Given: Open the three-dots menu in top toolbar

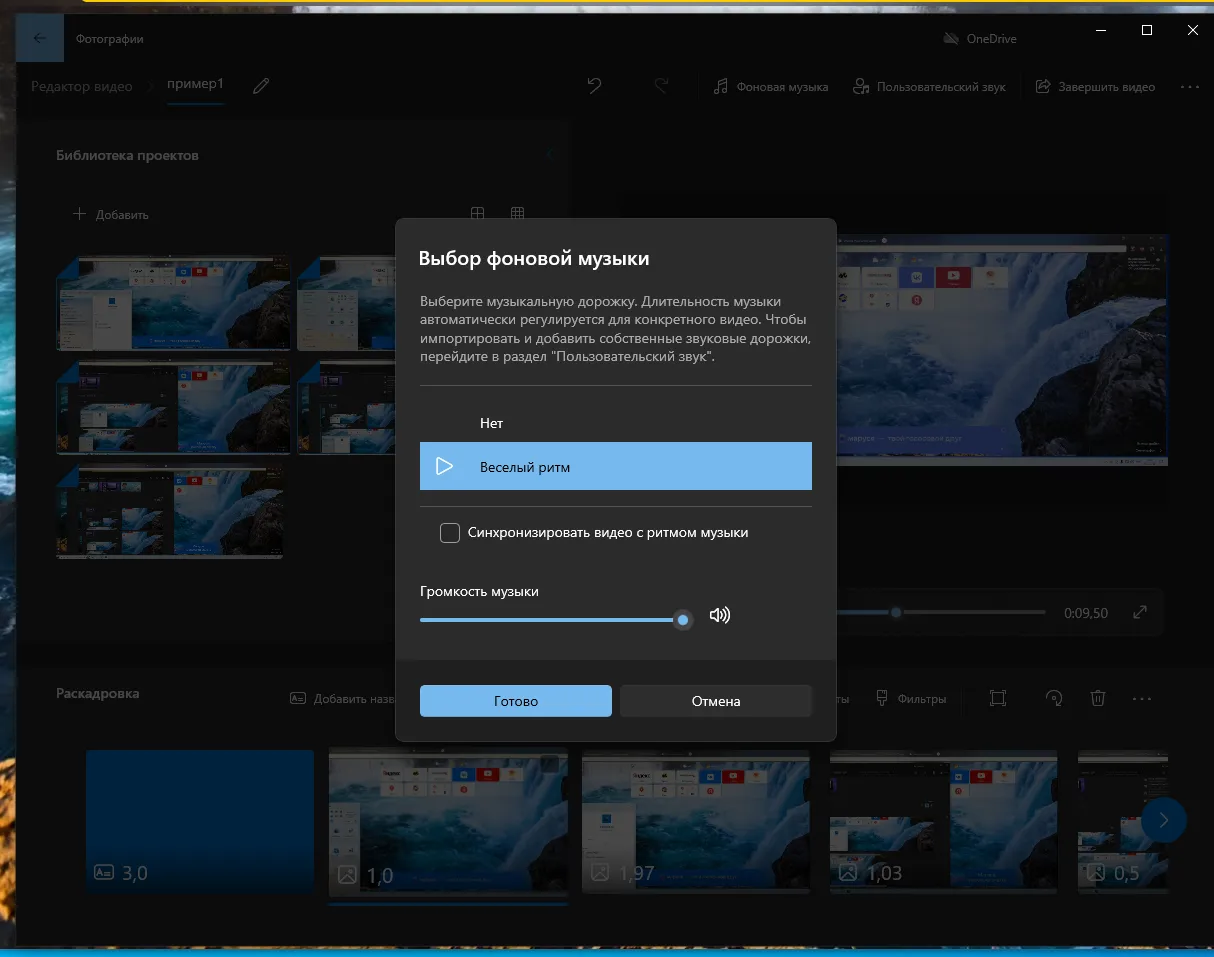Looking at the screenshot, I should pyautogui.click(x=1189, y=87).
